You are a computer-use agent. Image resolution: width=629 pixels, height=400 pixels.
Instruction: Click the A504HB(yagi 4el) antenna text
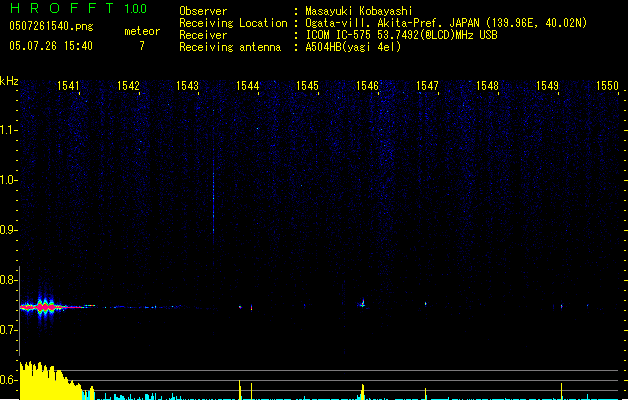[x=353, y=47]
